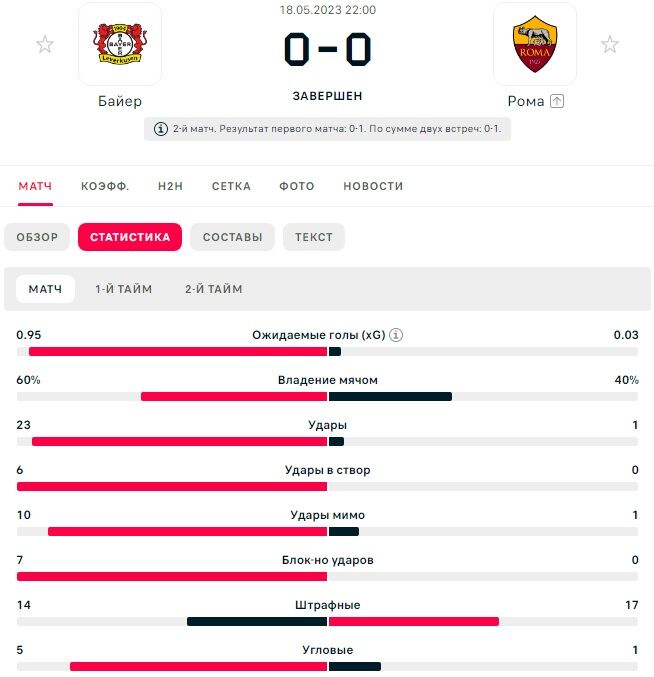This screenshot has width=654, height=677.
Task: Go to the ФОТО tab
Action: tap(296, 186)
